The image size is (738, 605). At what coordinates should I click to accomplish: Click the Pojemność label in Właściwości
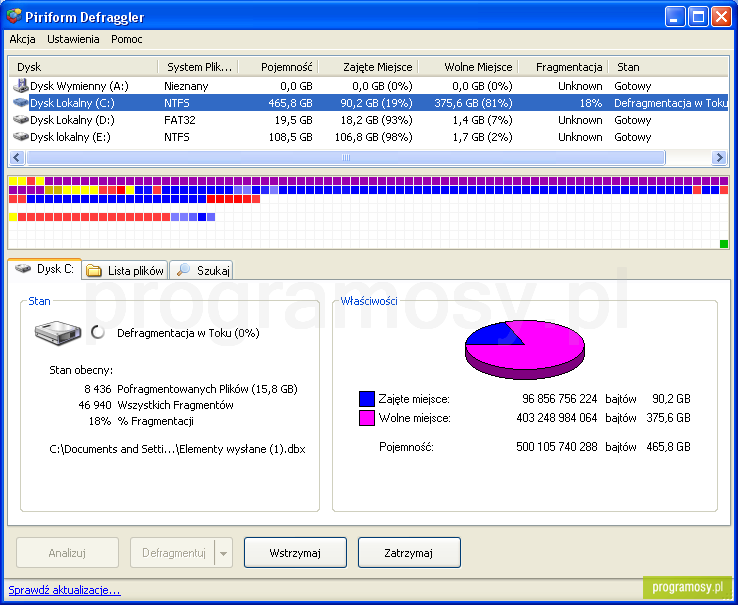coord(406,446)
